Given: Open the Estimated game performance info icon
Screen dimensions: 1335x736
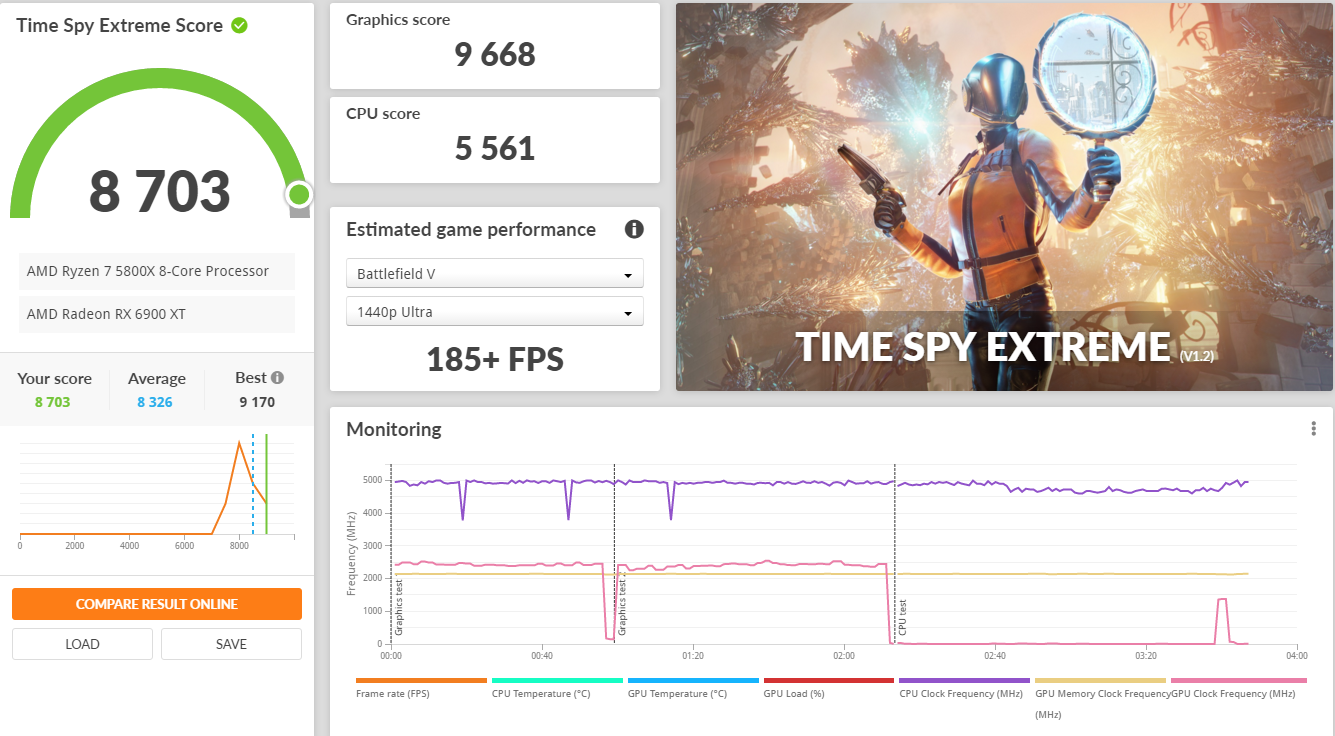Looking at the screenshot, I should pos(634,229).
